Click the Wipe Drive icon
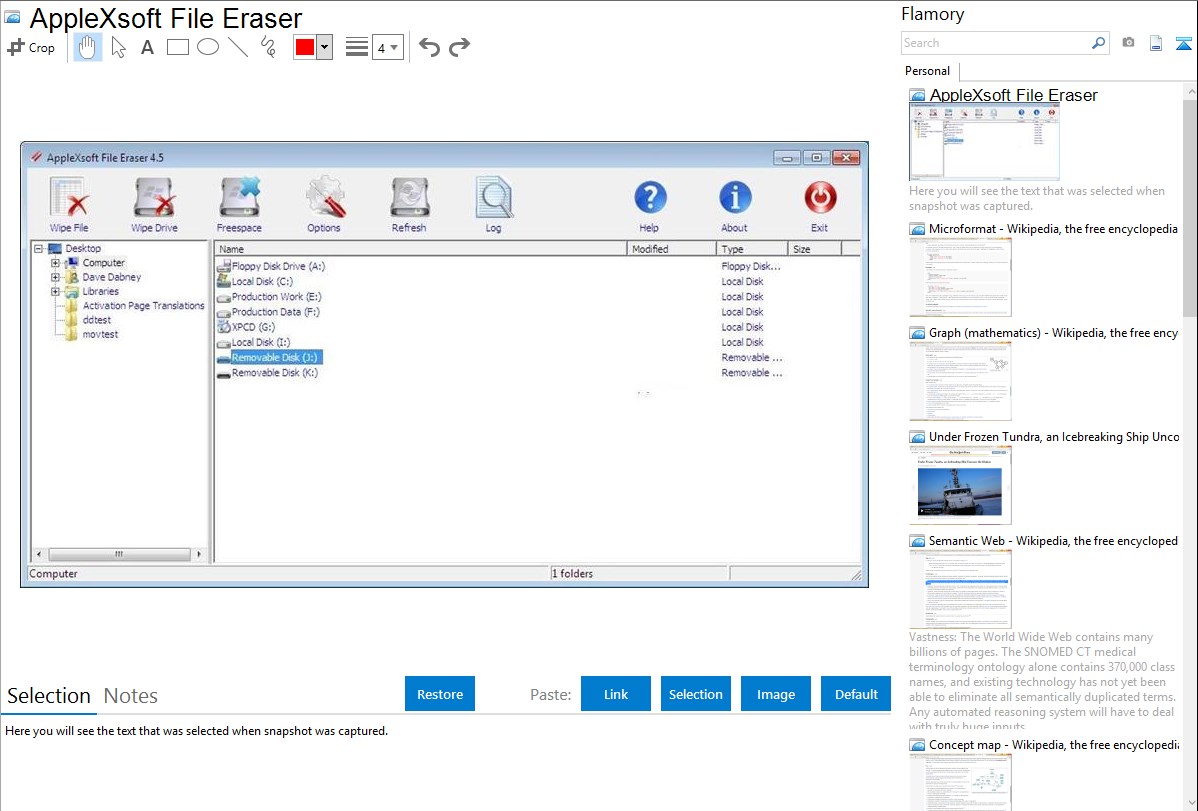 (154, 204)
